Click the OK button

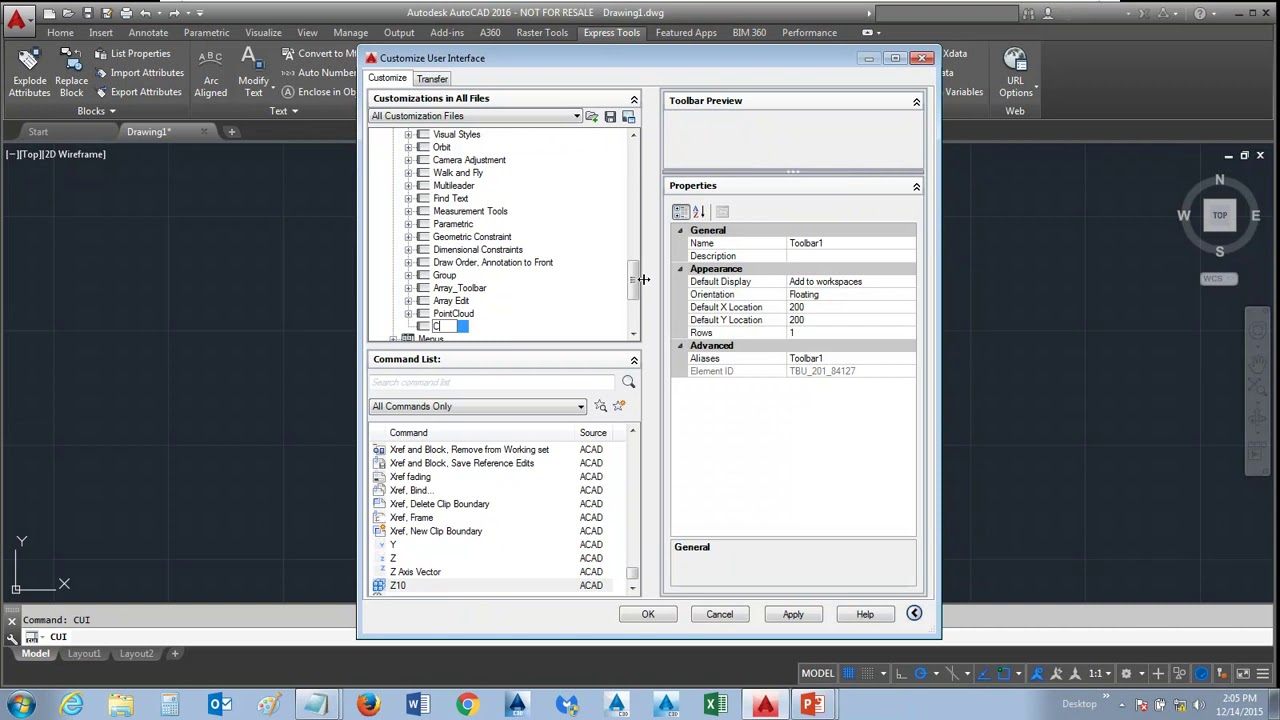(x=648, y=614)
